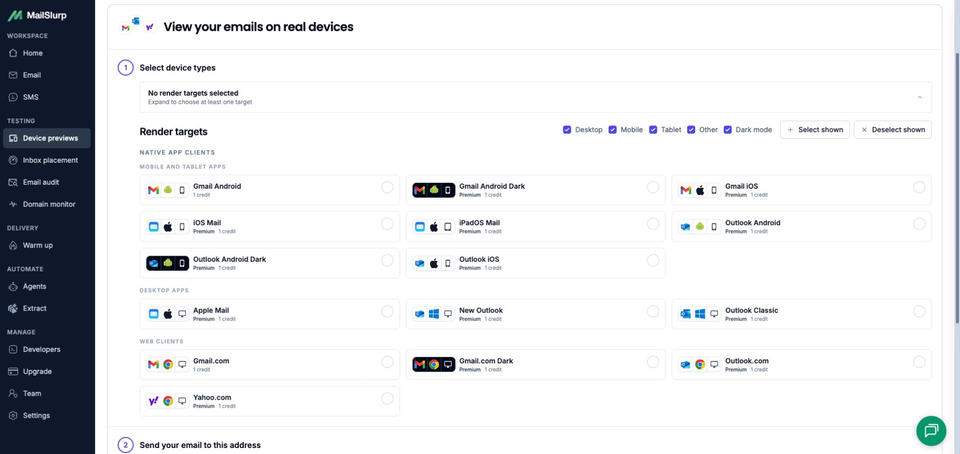Open Domain monitor in sidebar

pyautogui.click(x=47, y=204)
